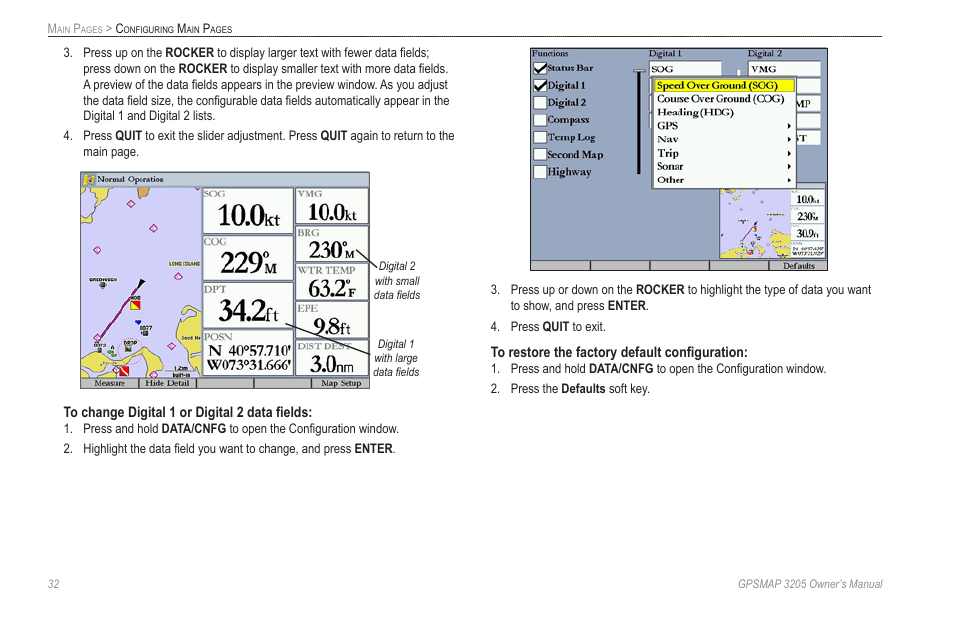Select the WTR TEMP 63.2°F data field
This screenshot has width=954, height=621.
[x=332, y=282]
